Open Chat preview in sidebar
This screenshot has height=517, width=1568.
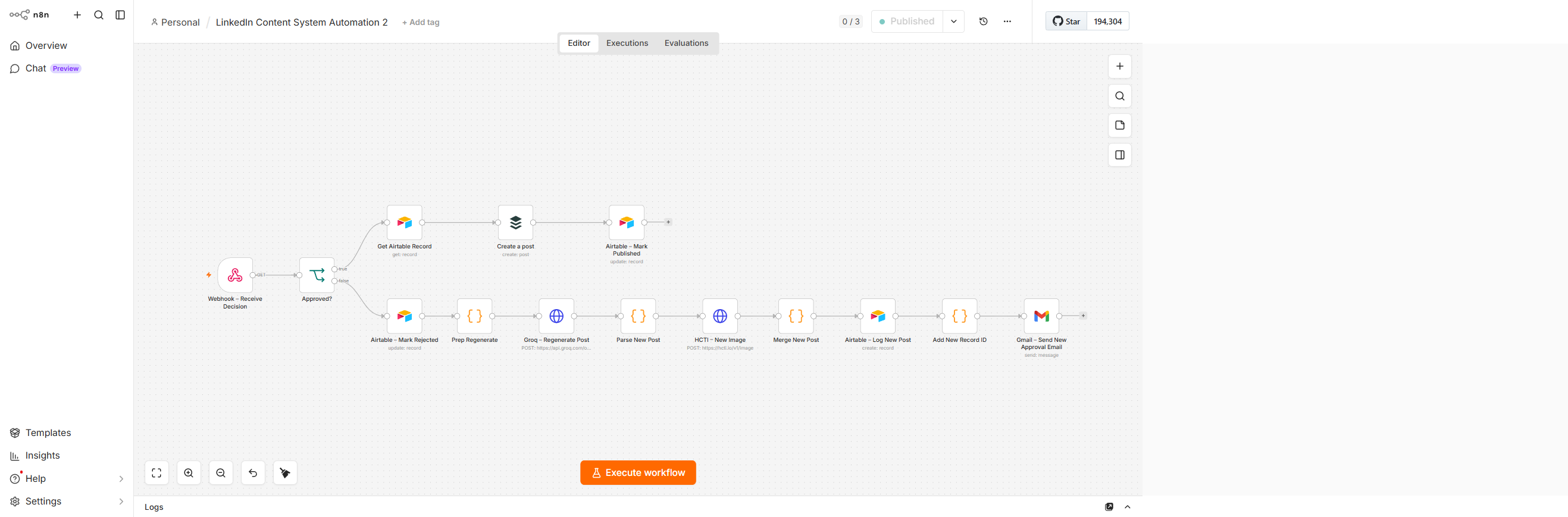66,68
